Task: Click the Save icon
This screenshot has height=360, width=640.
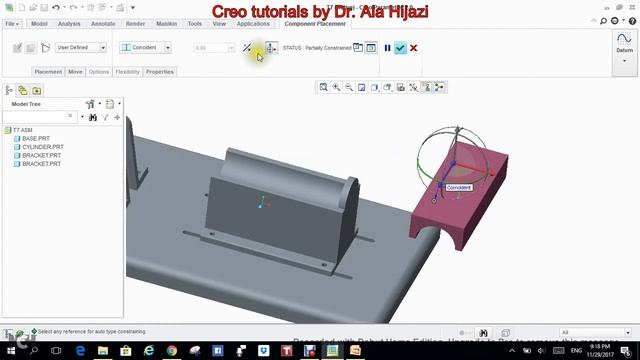Action: pyautogui.click(x=44, y=8)
